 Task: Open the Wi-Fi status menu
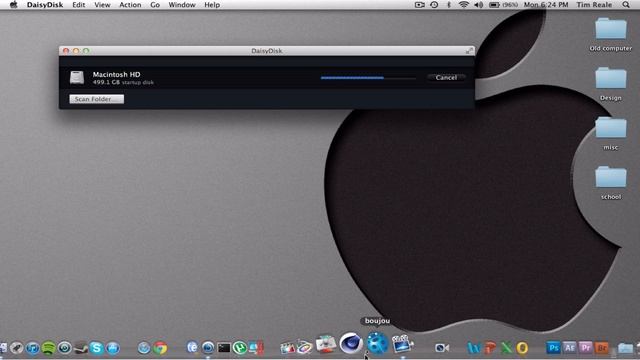[x=463, y=5]
